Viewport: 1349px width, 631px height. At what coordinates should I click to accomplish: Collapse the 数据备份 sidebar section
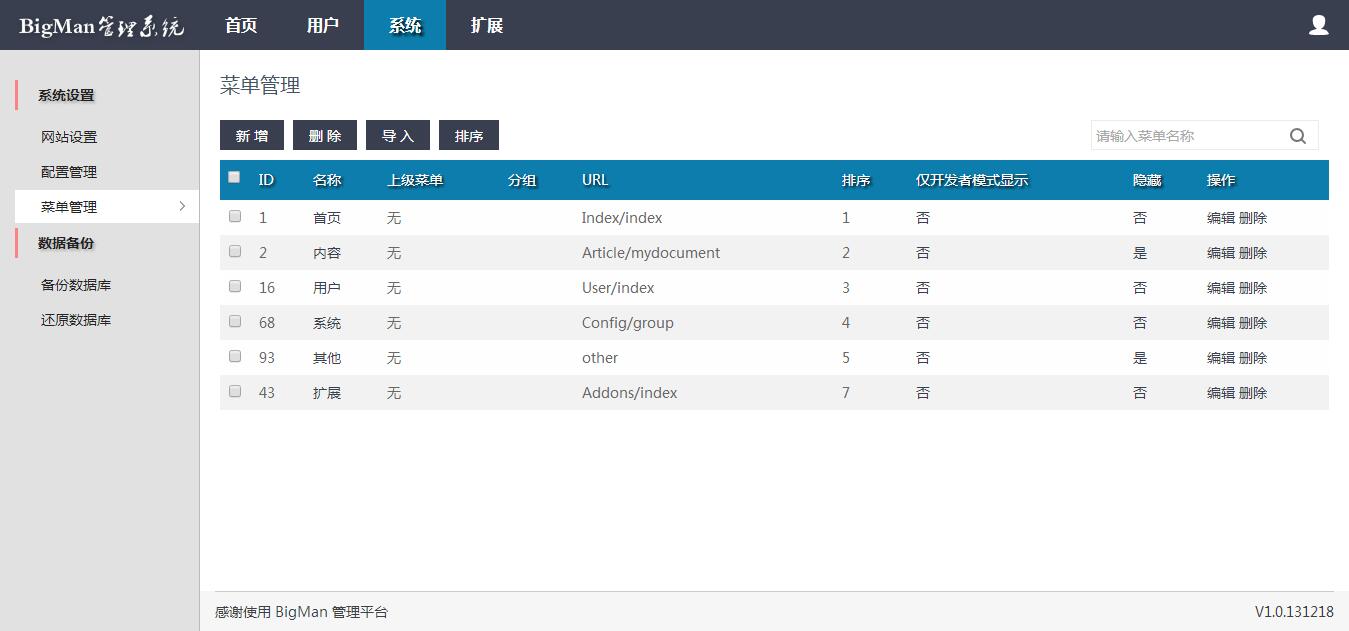(66, 243)
